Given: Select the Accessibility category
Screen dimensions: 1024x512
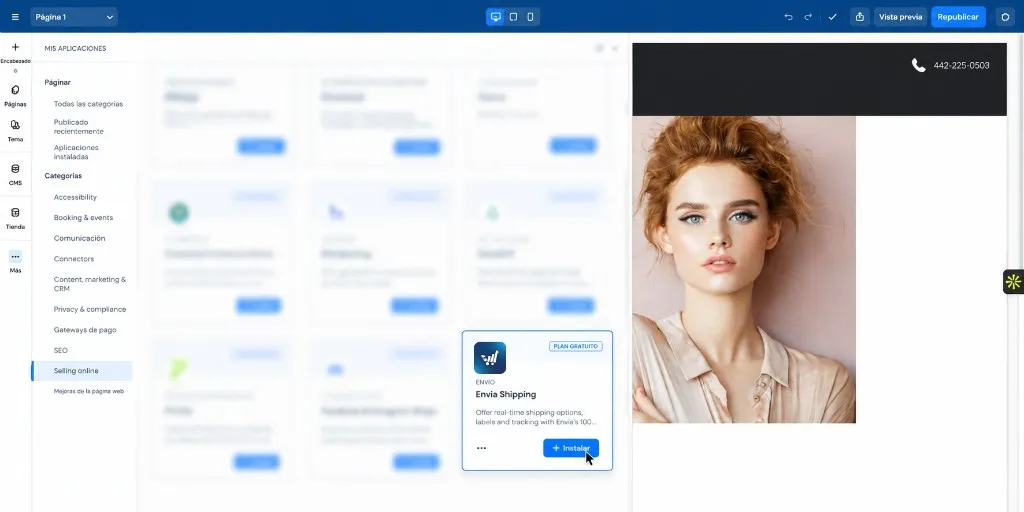Looking at the screenshot, I should click(75, 197).
